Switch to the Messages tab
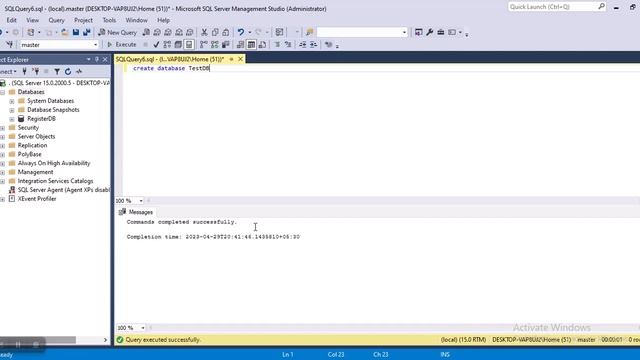The image size is (640, 360). 136,212
